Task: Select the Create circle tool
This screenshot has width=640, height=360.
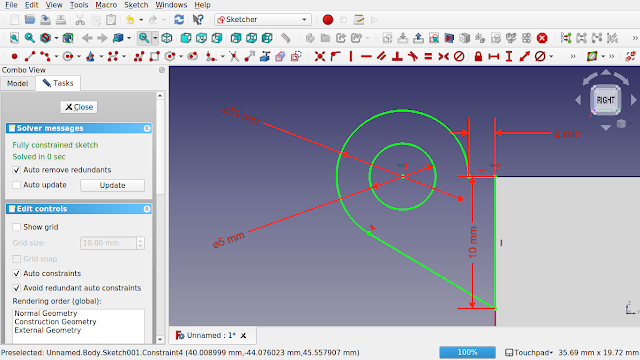Action: click(x=68, y=56)
